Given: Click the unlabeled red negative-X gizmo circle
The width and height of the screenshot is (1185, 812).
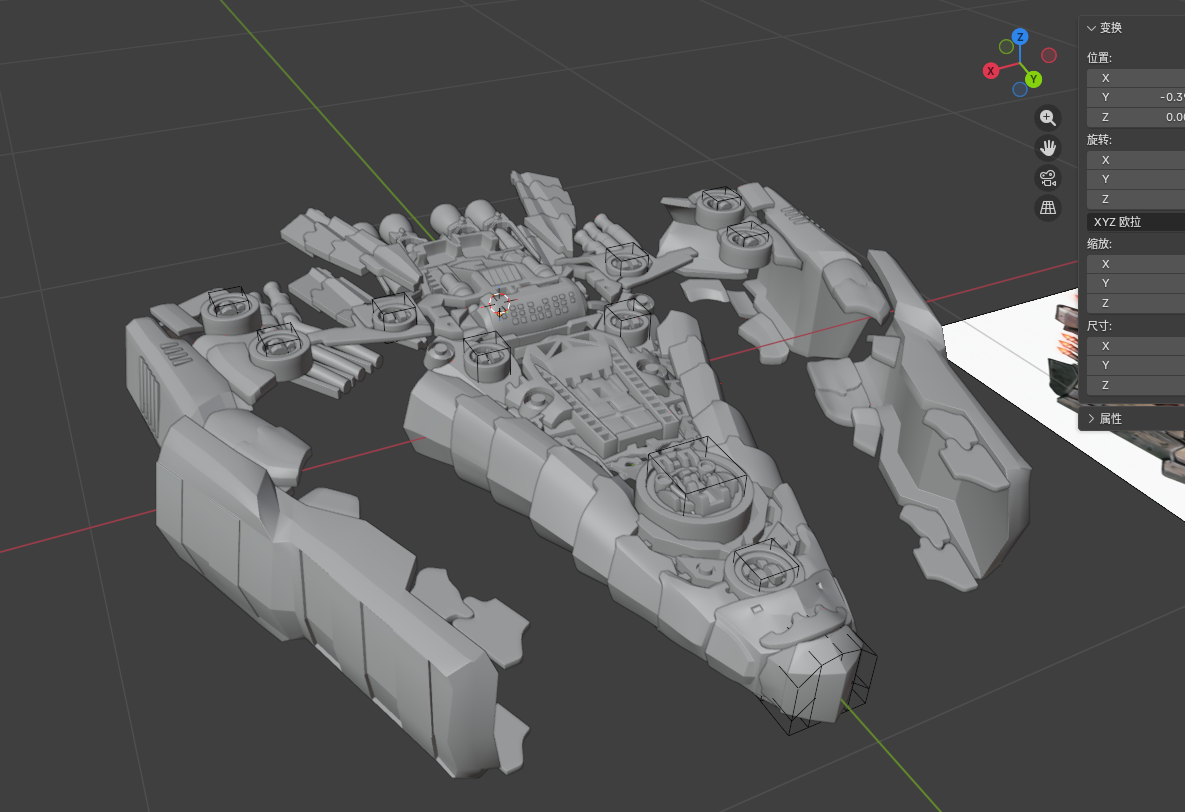Looking at the screenshot, I should pos(1049,55).
